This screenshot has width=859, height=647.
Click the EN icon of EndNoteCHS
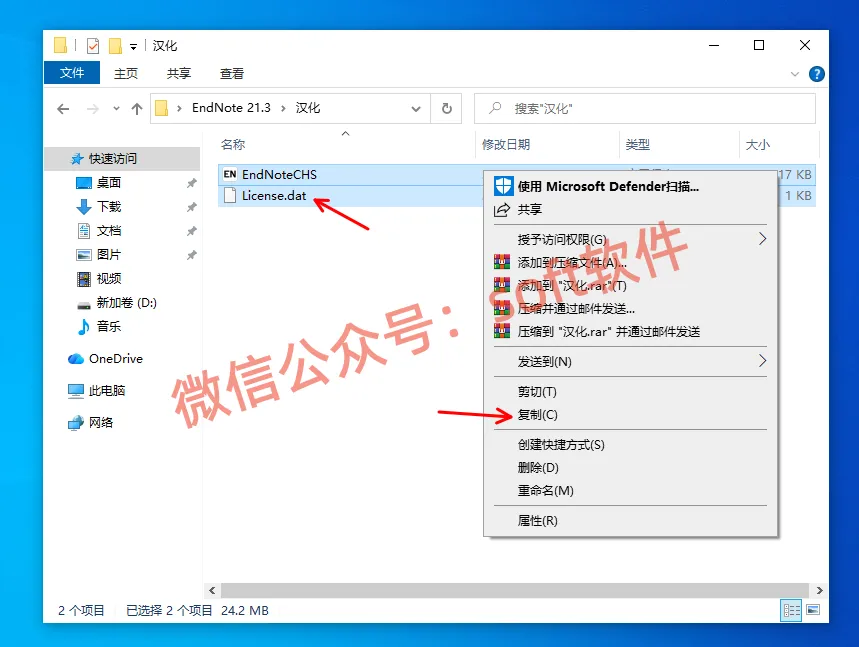click(230, 174)
